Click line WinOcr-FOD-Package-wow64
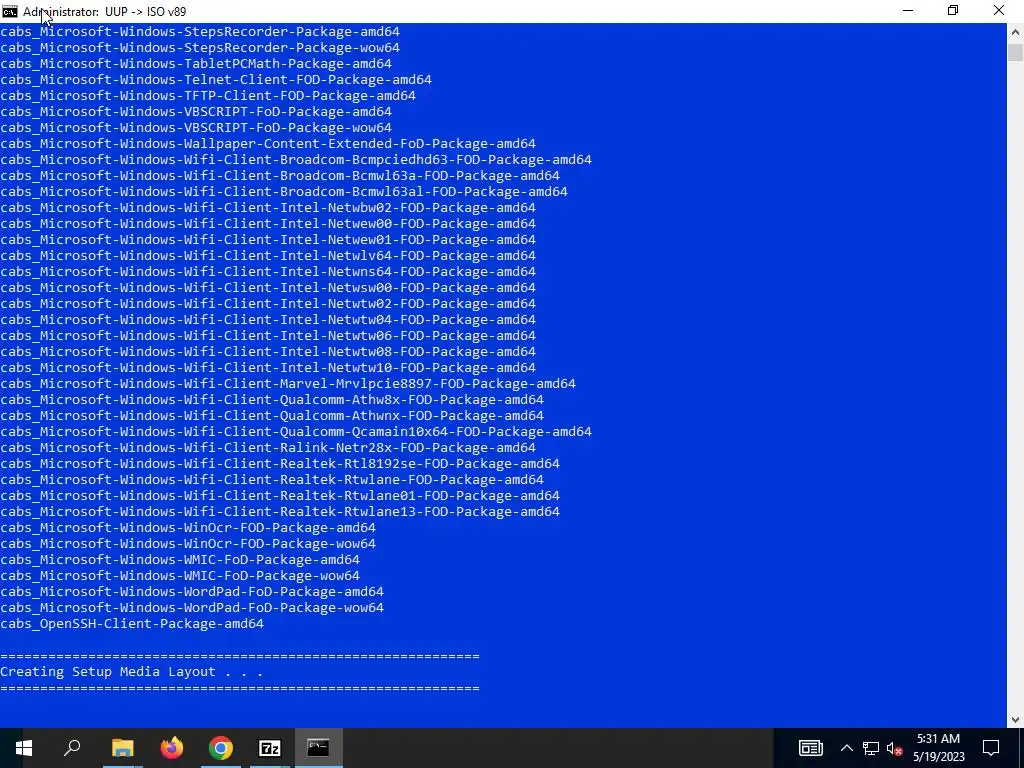The image size is (1024, 768). coord(188,543)
